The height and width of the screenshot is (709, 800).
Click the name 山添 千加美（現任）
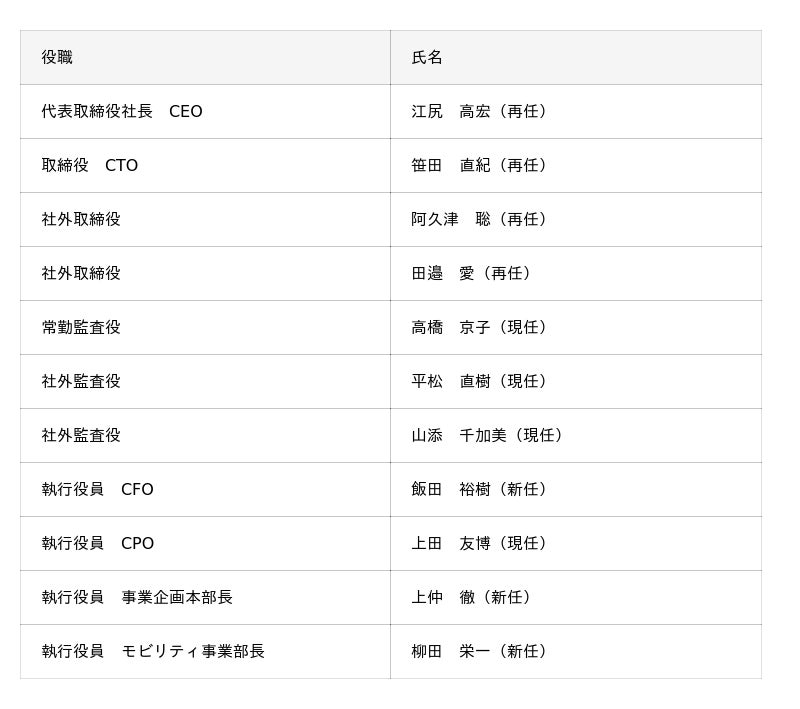coord(490,435)
